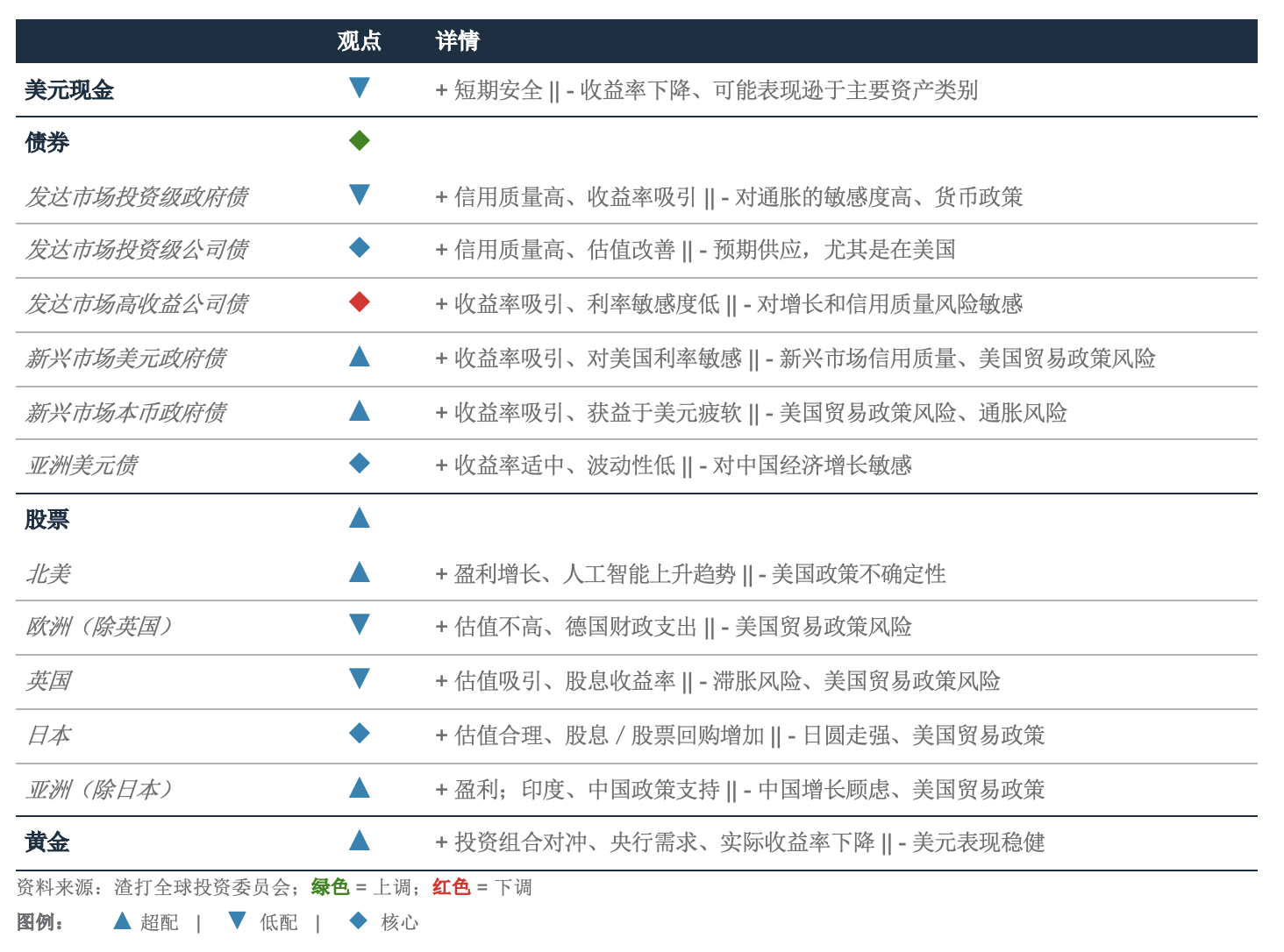Click the blue diamond for 亚洲美元债
The image size is (1284, 952).
[x=359, y=464]
